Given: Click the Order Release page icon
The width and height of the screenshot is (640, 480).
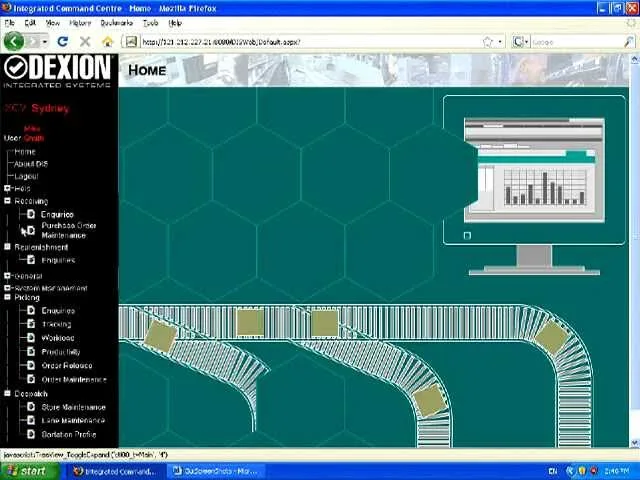Looking at the screenshot, I should click(31, 365).
